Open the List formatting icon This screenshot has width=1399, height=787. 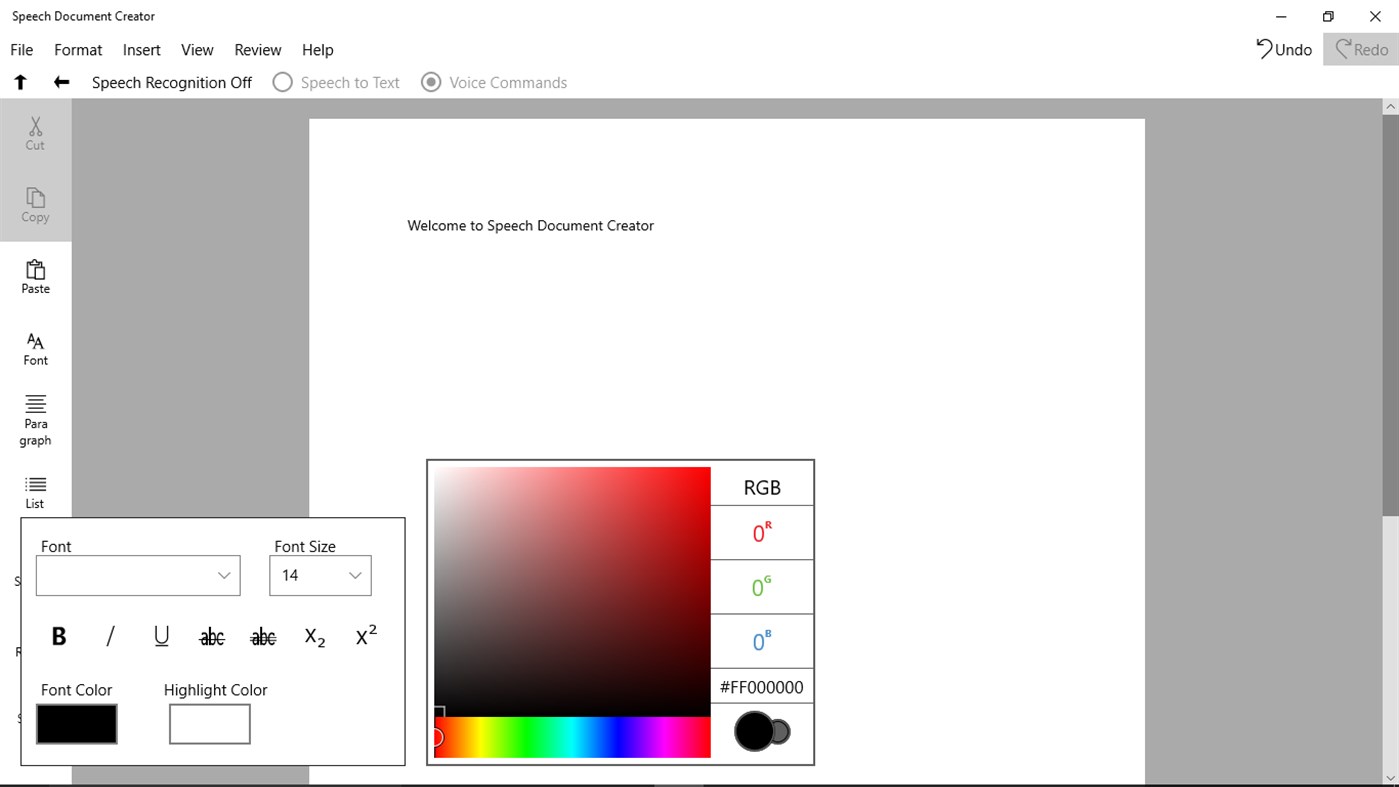coord(35,490)
